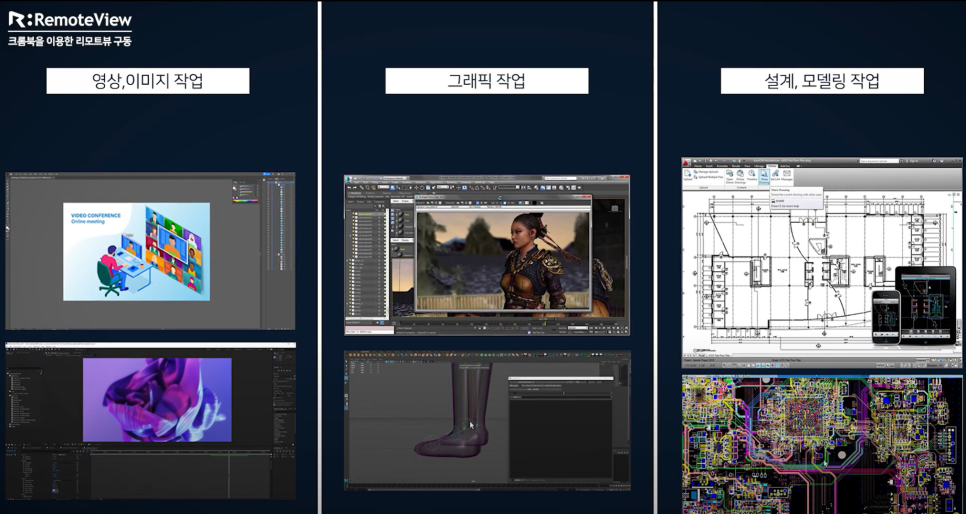Click the tablet device over AutoCAD drawing
Image resolution: width=966 pixels, height=514 pixels.
pyautogui.click(x=925, y=305)
